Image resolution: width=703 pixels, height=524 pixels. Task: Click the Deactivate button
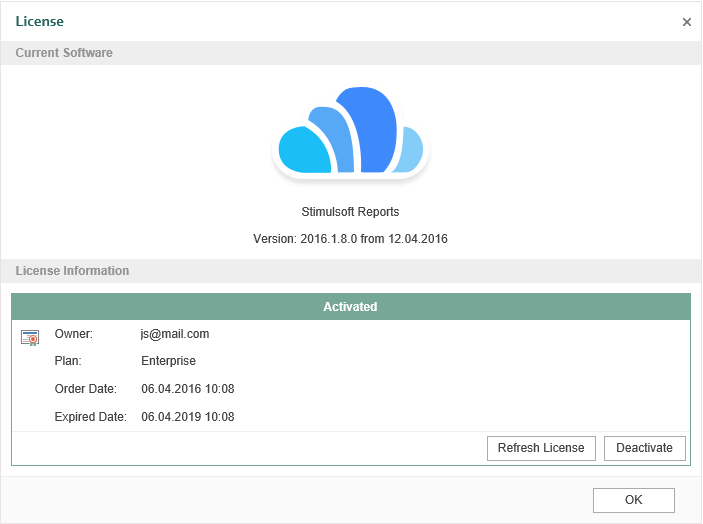click(644, 448)
